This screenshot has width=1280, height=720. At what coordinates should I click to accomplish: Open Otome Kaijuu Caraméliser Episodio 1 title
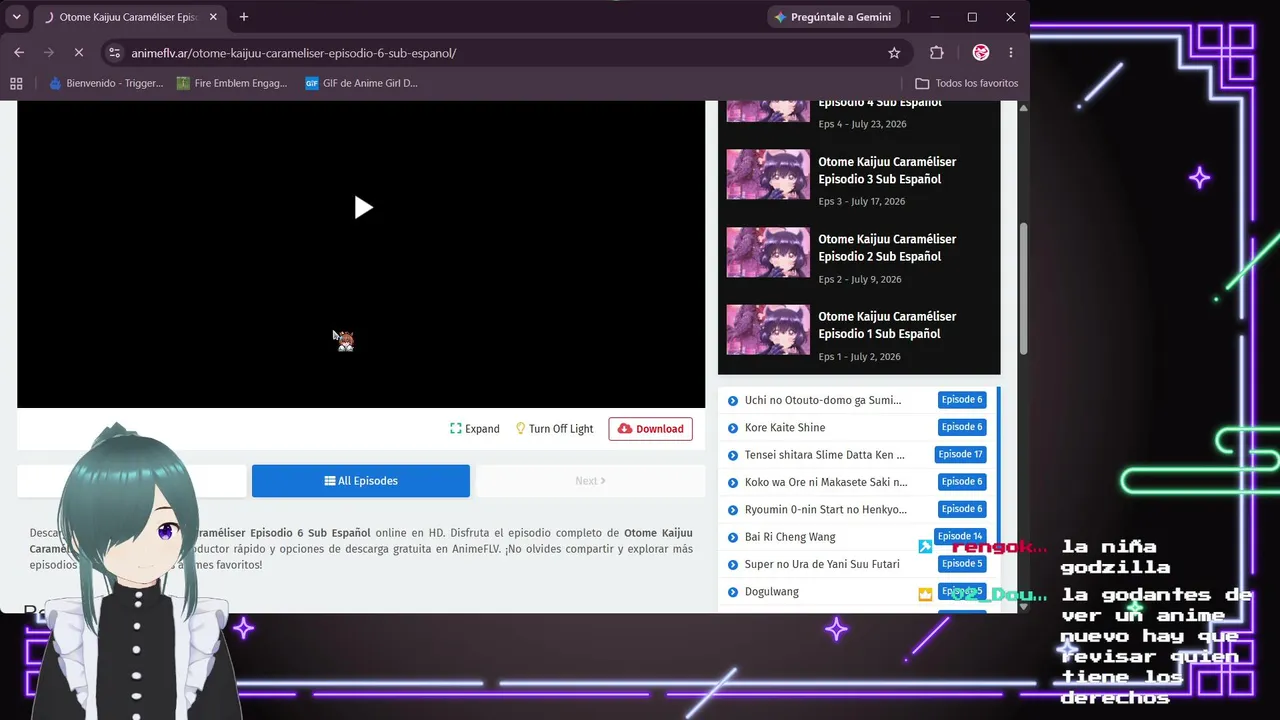[887, 325]
